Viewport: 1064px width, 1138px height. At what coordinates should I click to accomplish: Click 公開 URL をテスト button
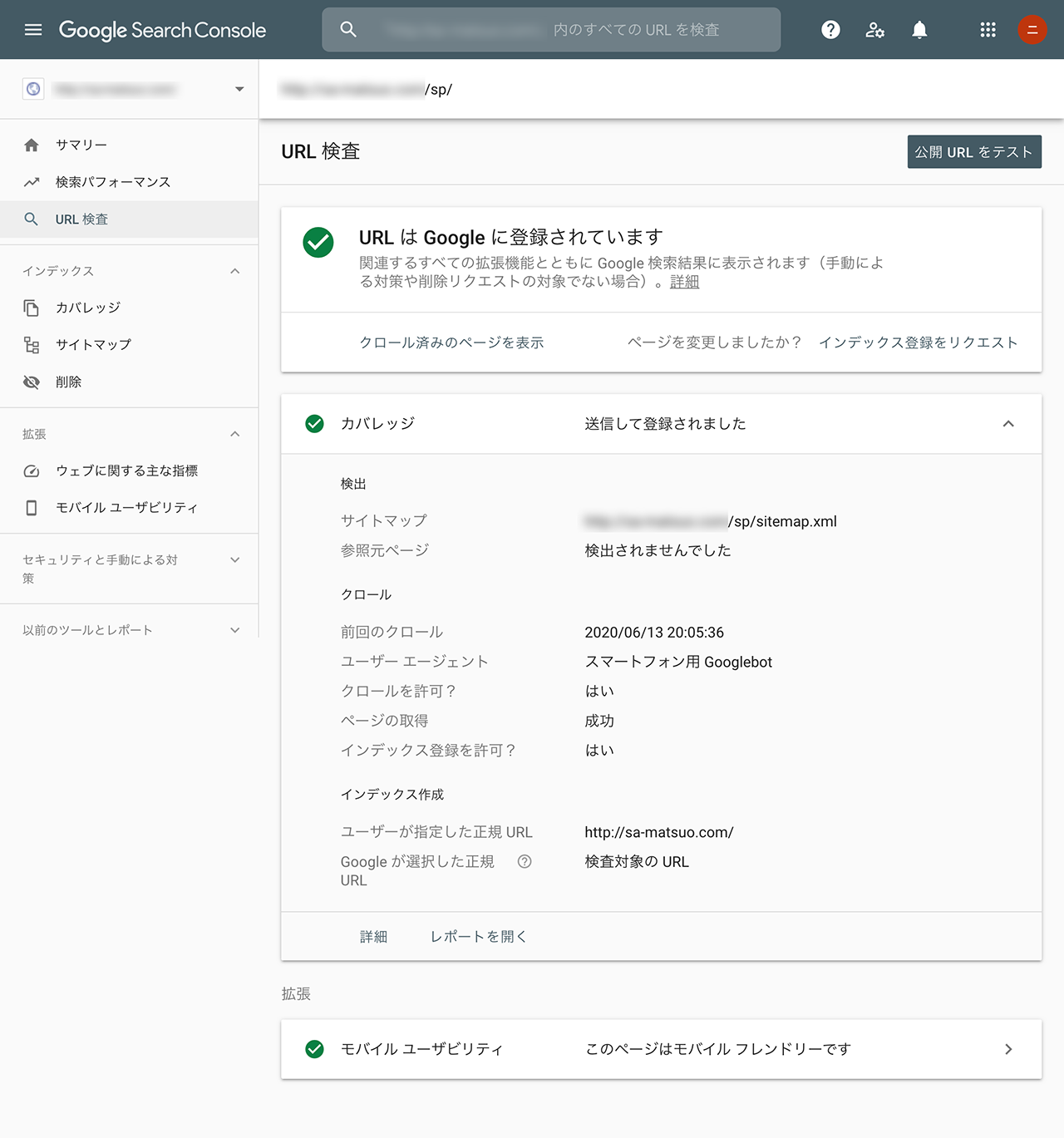tap(974, 152)
